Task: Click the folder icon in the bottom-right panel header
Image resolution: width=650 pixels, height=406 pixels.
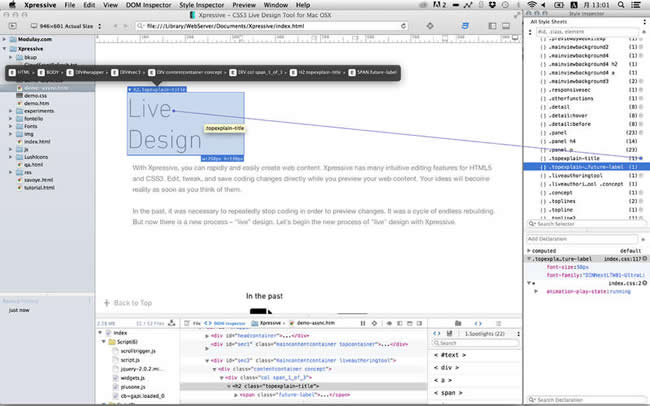Action: tap(458, 323)
